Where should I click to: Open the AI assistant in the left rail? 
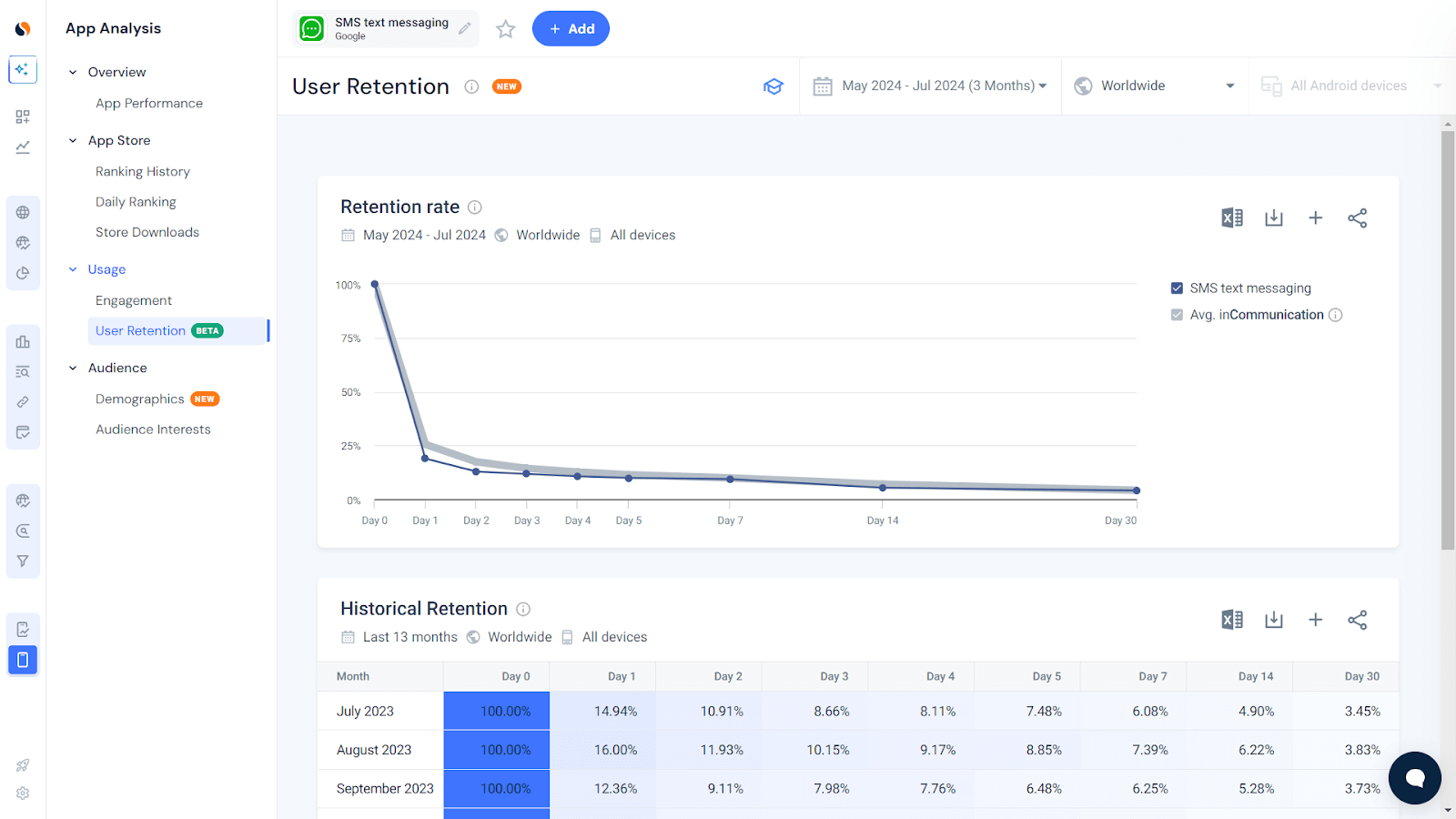(x=22, y=69)
